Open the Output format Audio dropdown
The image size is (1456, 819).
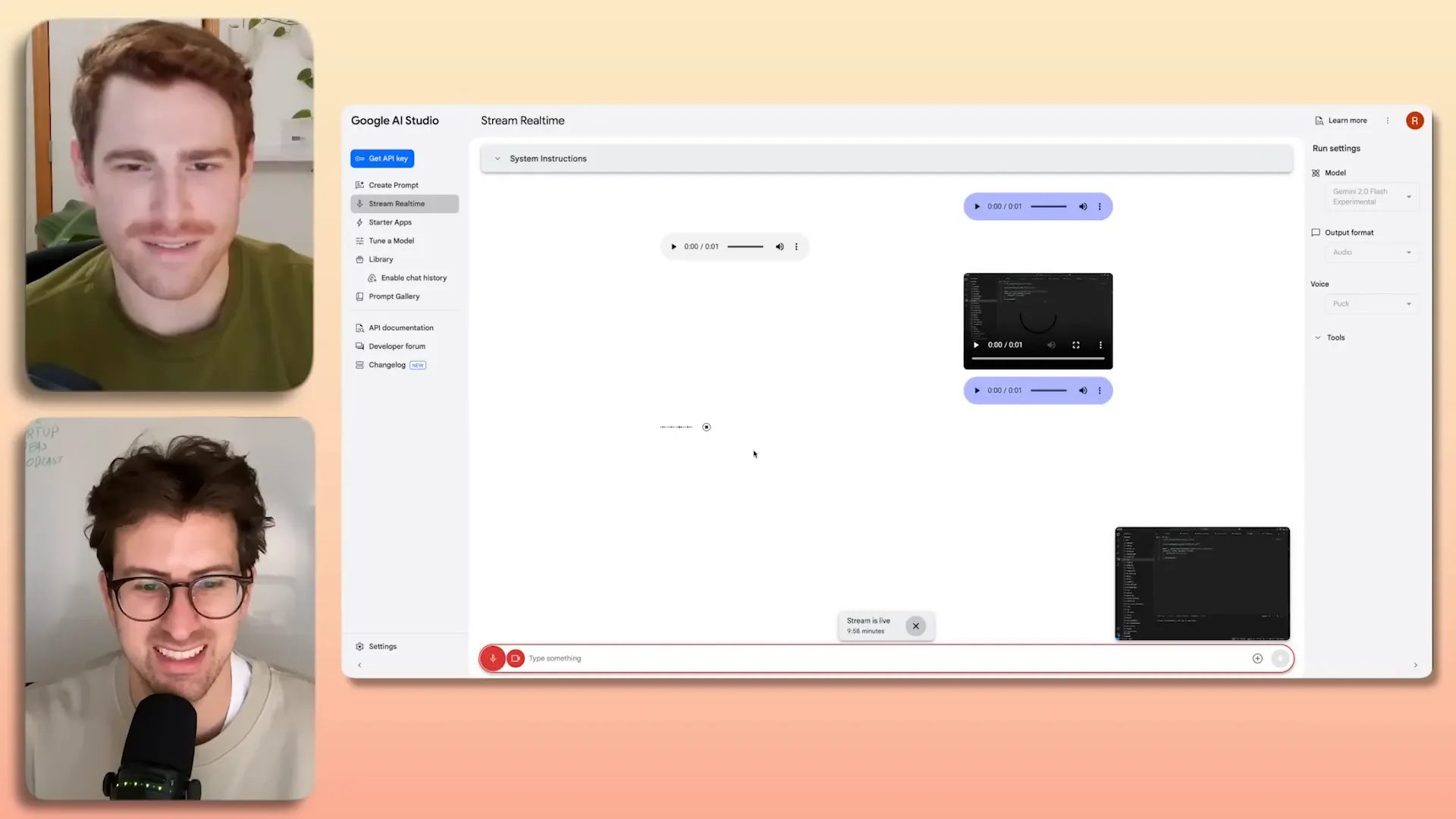[1371, 253]
